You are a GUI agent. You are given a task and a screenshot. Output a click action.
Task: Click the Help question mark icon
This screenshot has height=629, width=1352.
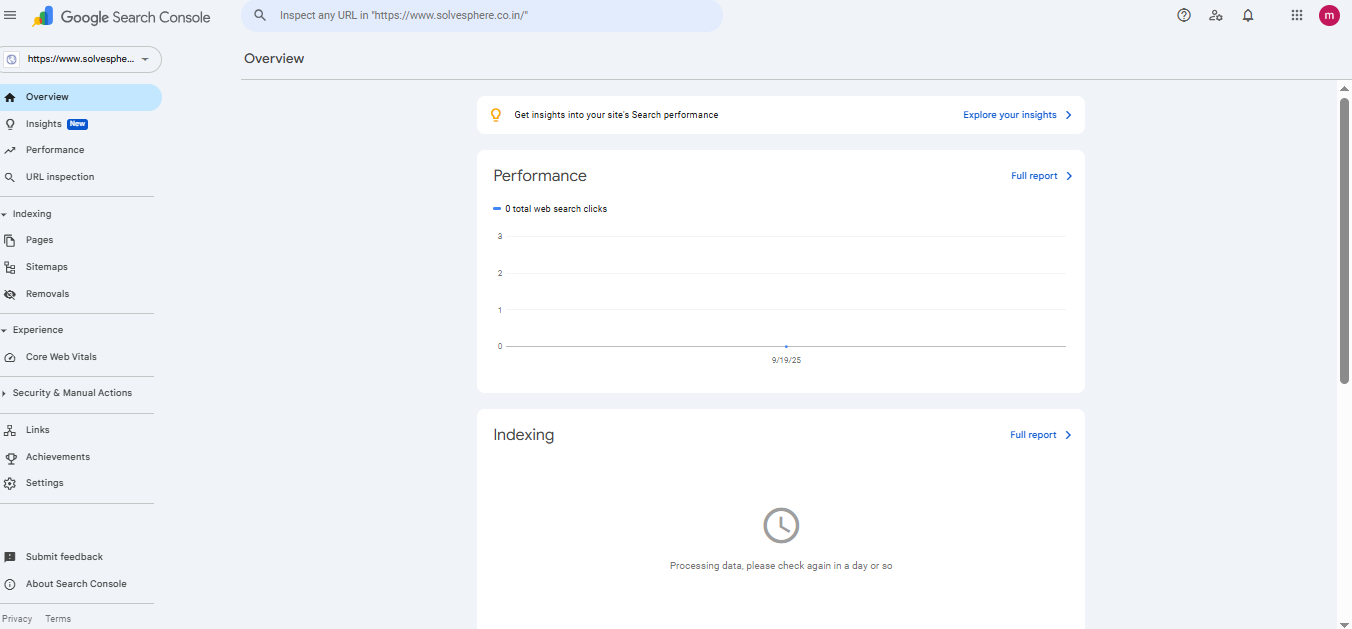tap(1184, 15)
